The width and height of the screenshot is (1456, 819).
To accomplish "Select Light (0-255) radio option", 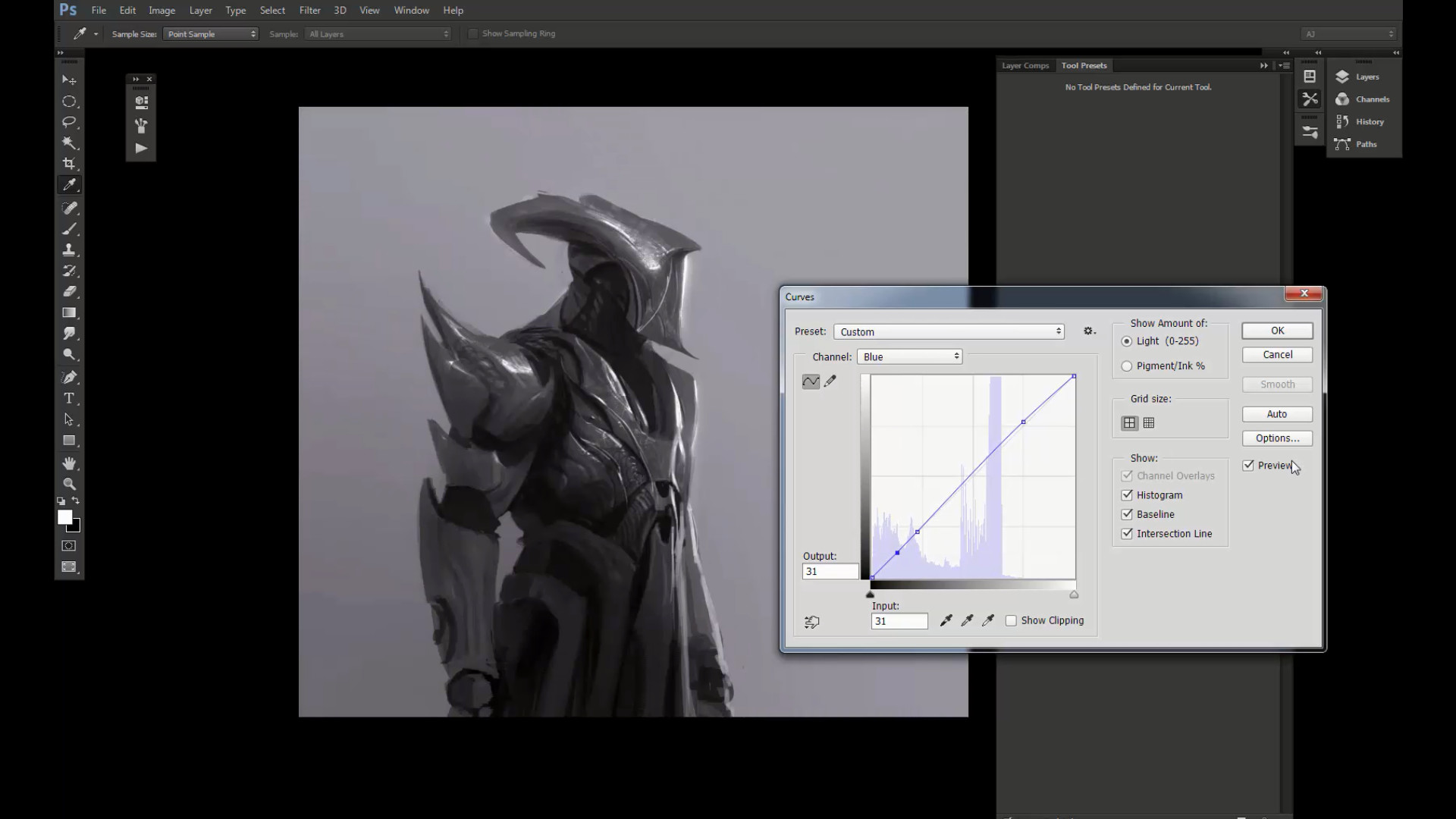I will coord(1127,341).
